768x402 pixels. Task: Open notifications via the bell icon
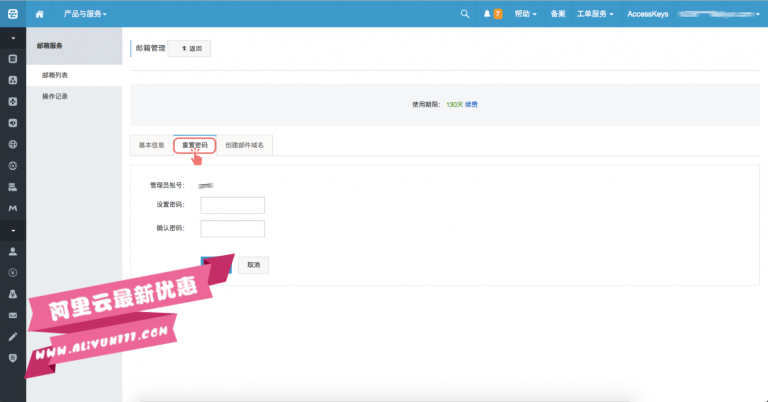click(x=487, y=14)
